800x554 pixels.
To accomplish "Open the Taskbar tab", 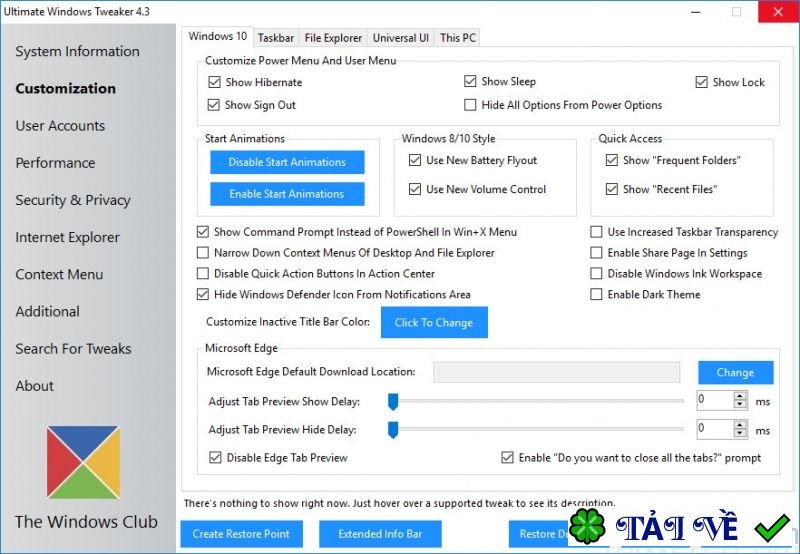I will [x=276, y=38].
